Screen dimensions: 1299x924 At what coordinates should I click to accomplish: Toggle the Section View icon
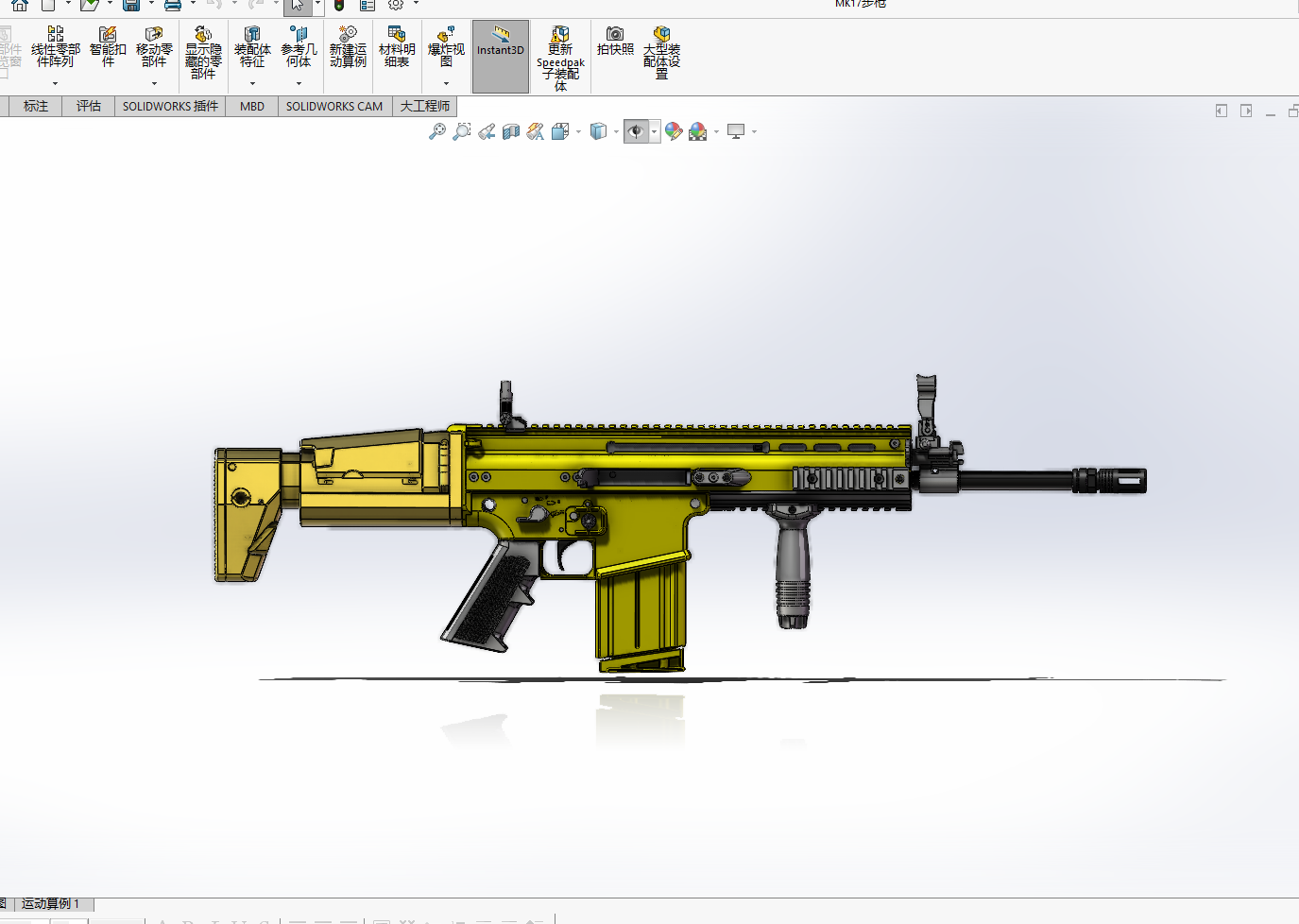click(x=511, y=131)
